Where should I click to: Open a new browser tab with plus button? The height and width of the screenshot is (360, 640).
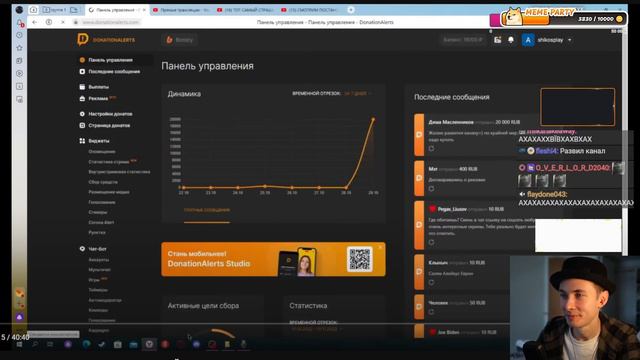pos(351,10)
